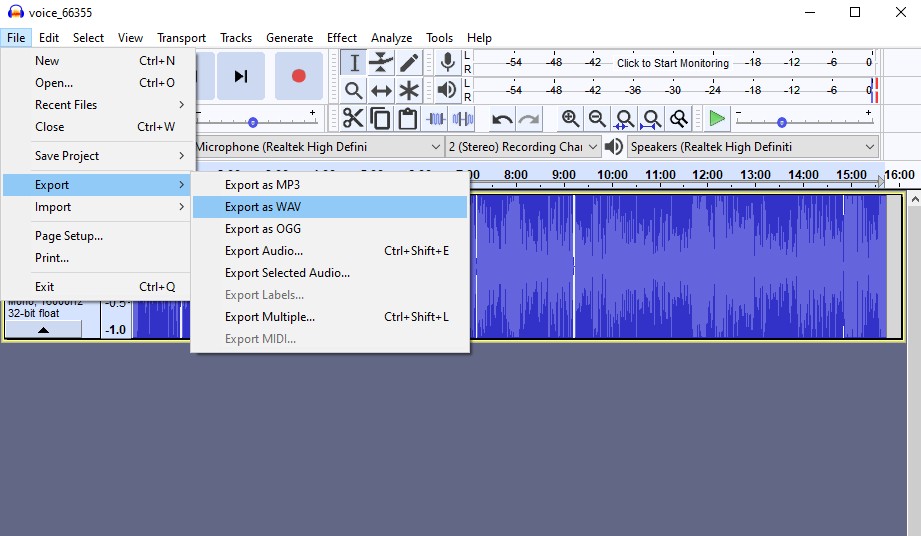Click Save Project in File menu

(67, 156)
